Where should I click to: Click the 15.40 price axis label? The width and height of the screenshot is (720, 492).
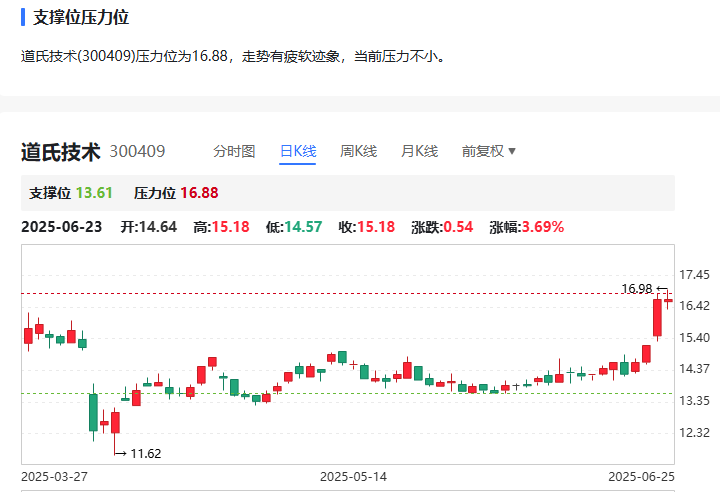tap(694, 338)
